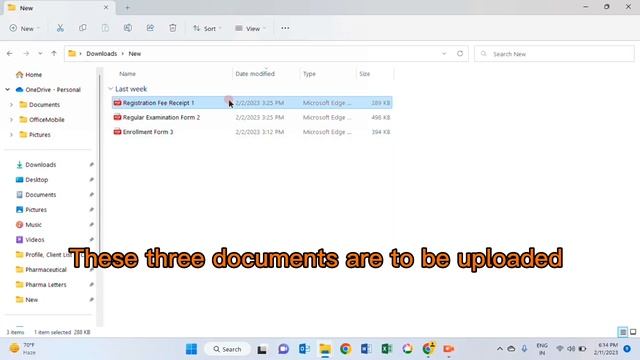Click the ENG IN language indicator
This screenshot has width=640, height=360.
click(x=542, y=349)
